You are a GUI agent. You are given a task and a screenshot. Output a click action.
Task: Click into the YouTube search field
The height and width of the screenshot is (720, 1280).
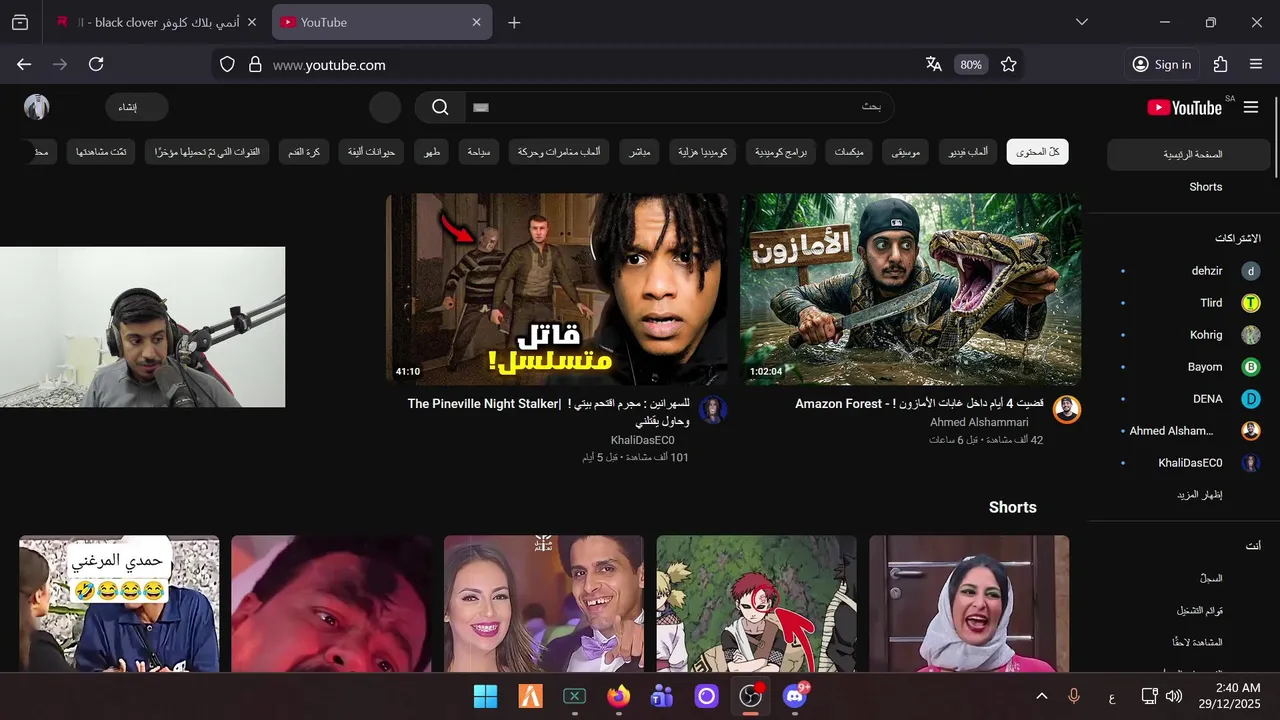tap(680, 107)
